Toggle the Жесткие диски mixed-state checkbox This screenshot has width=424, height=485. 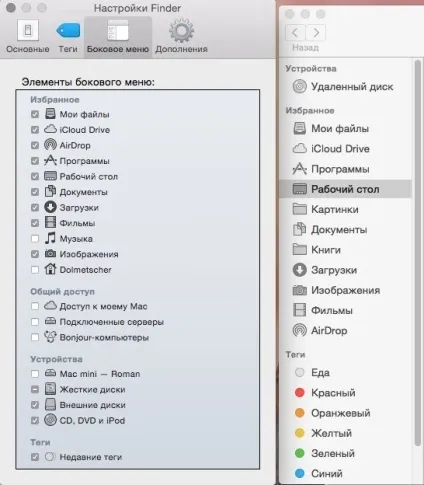click(35, 389)
